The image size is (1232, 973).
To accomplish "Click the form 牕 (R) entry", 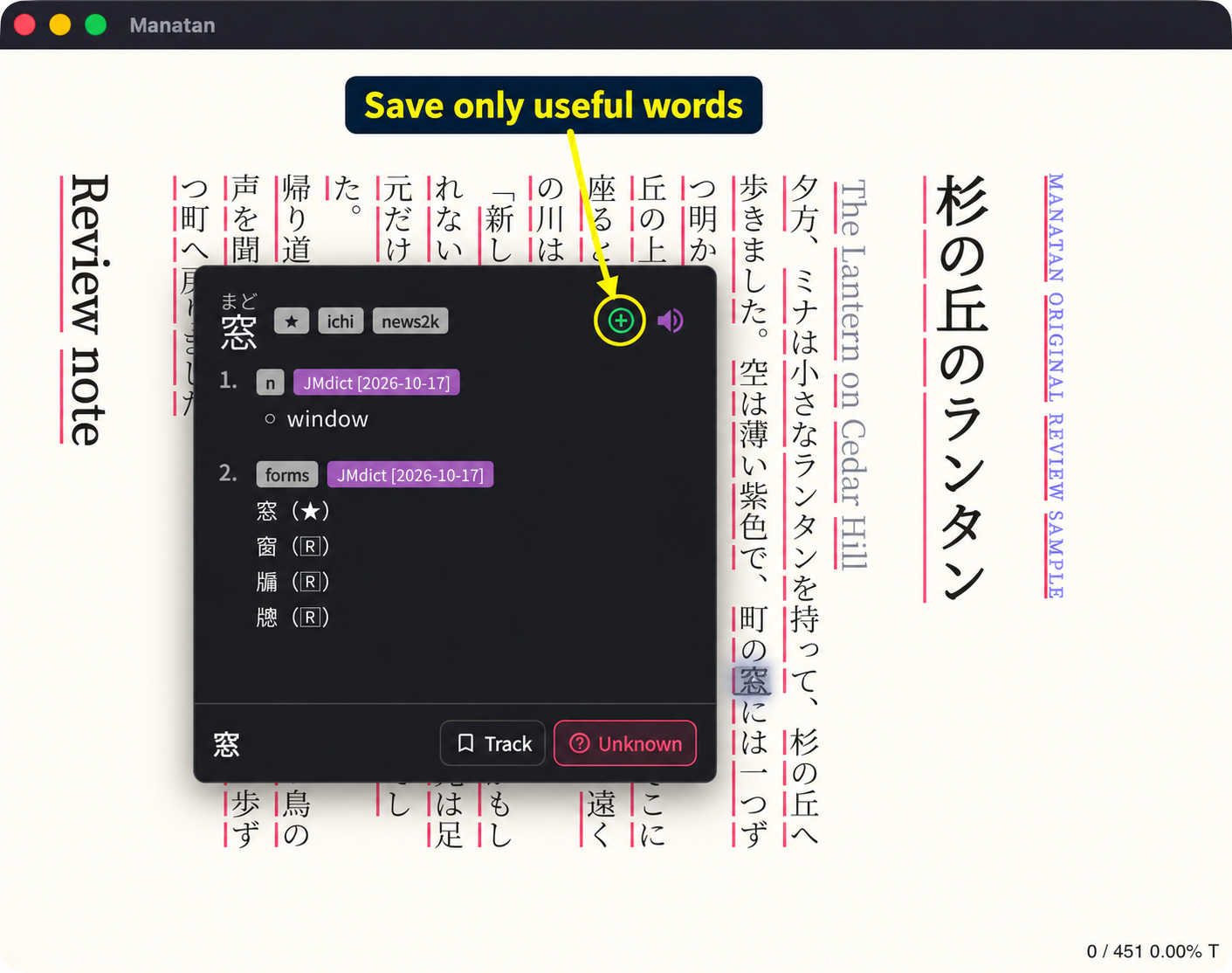I will [x=293, y=618].
